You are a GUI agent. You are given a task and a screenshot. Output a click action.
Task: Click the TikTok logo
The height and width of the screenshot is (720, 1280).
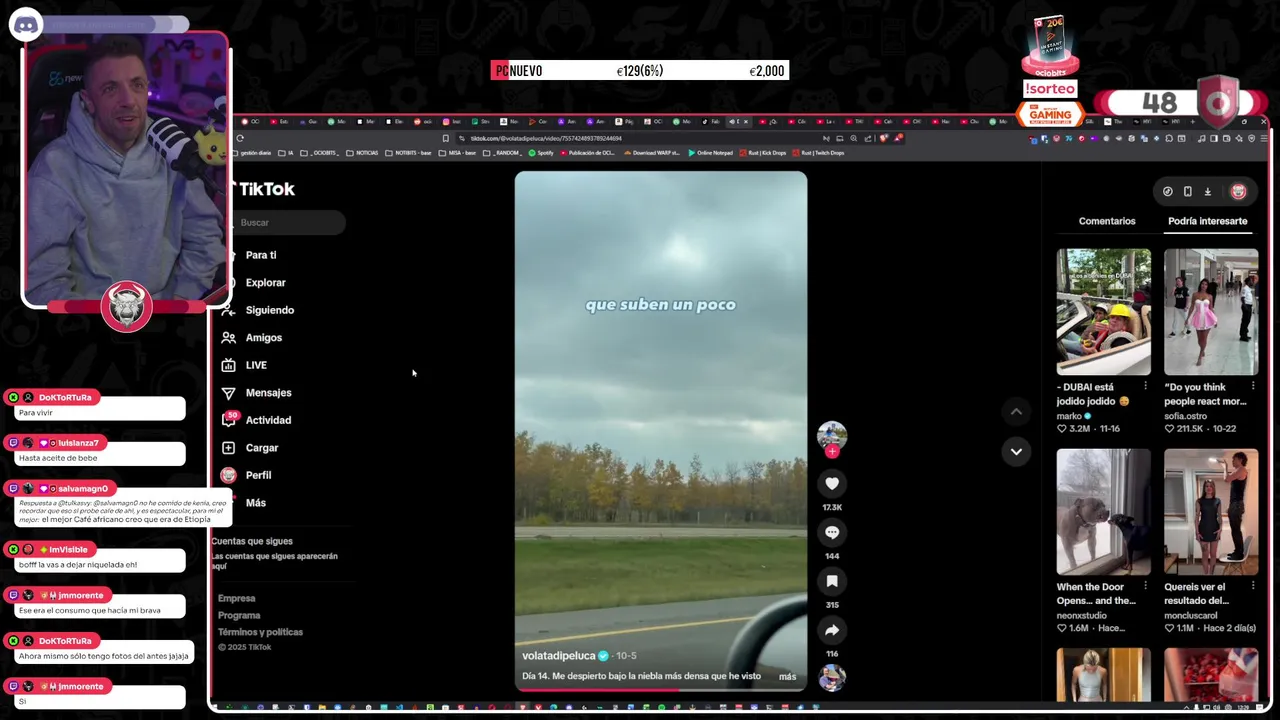click(265, 189)
